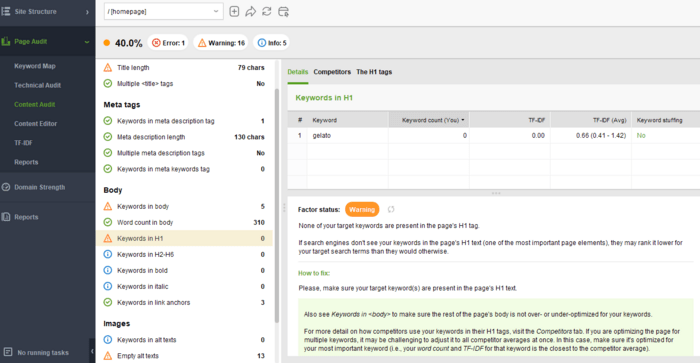
Task: Switch to the Competitors tab
Action: click(x=332, y=72)
